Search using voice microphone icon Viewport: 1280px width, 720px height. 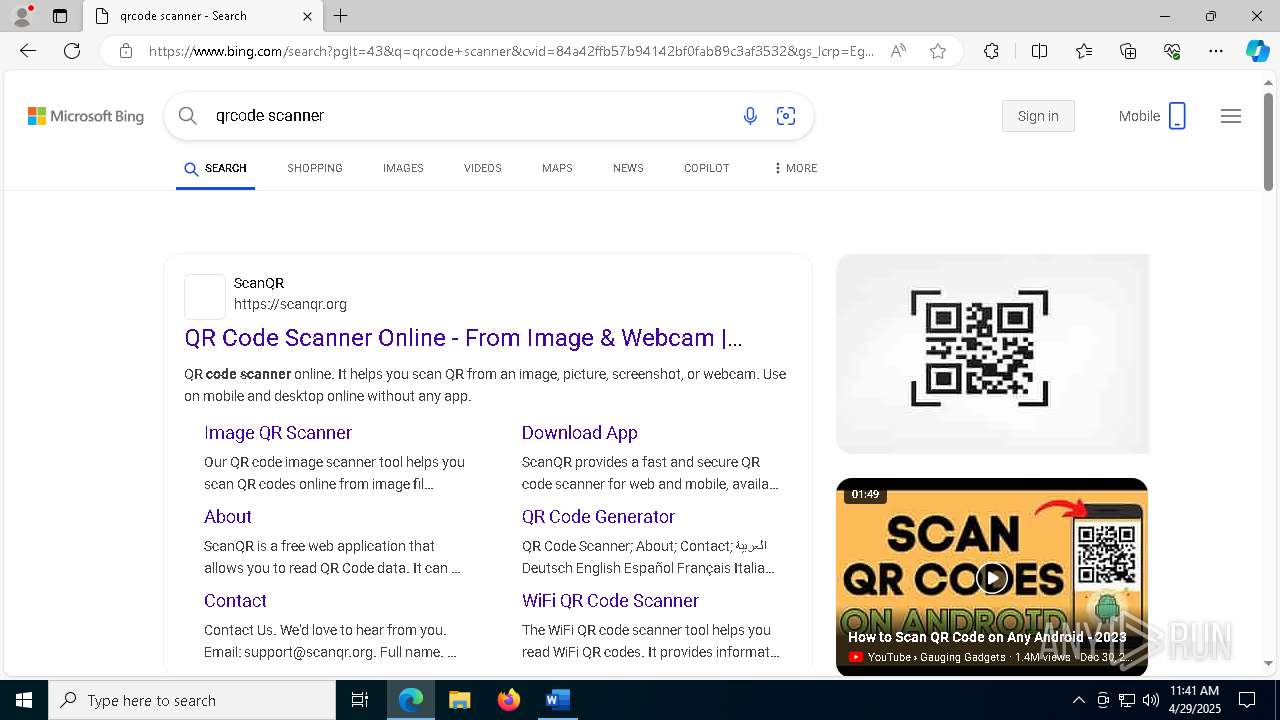pyautogui.click(x=750, y=116)
